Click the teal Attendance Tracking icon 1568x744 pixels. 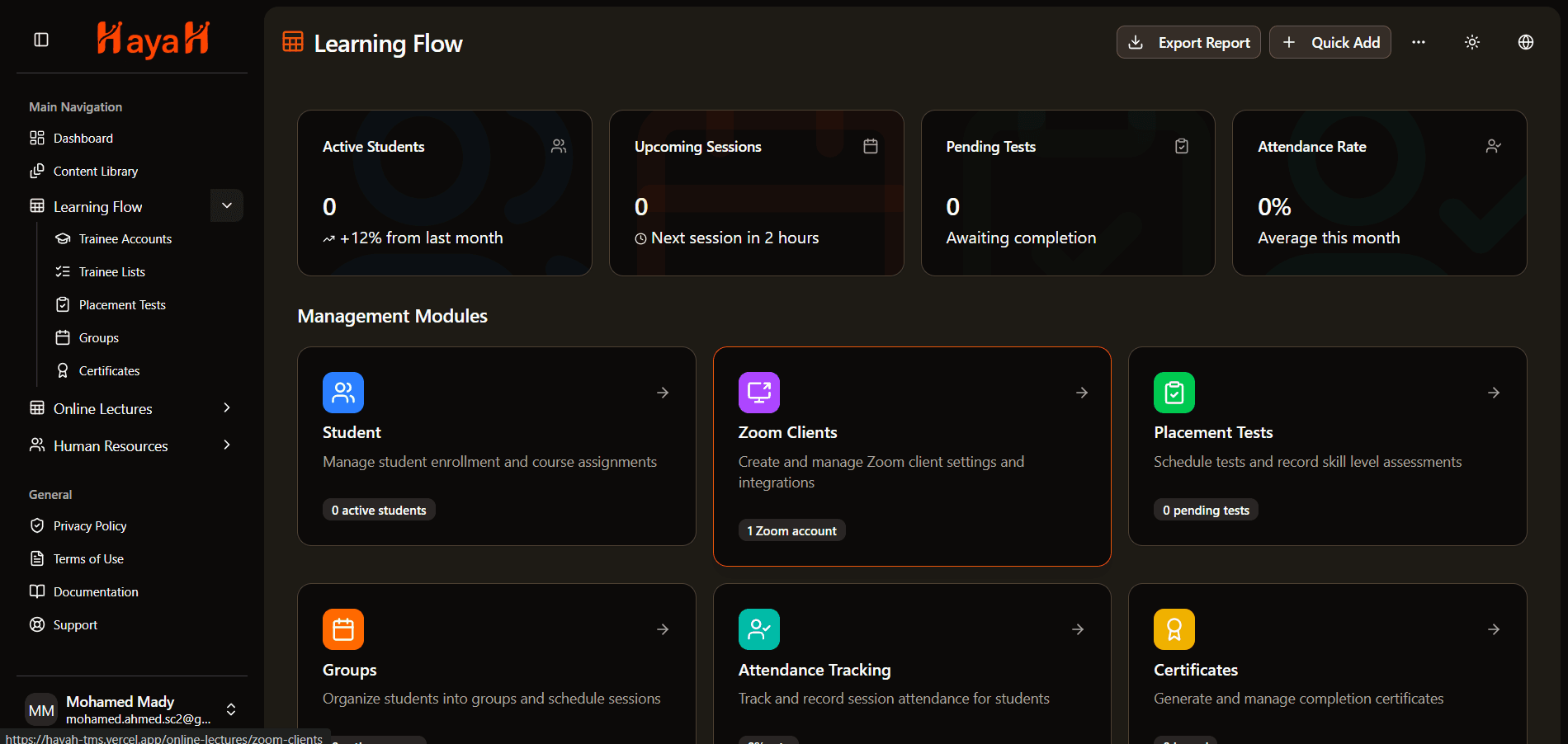click(759, 629)
